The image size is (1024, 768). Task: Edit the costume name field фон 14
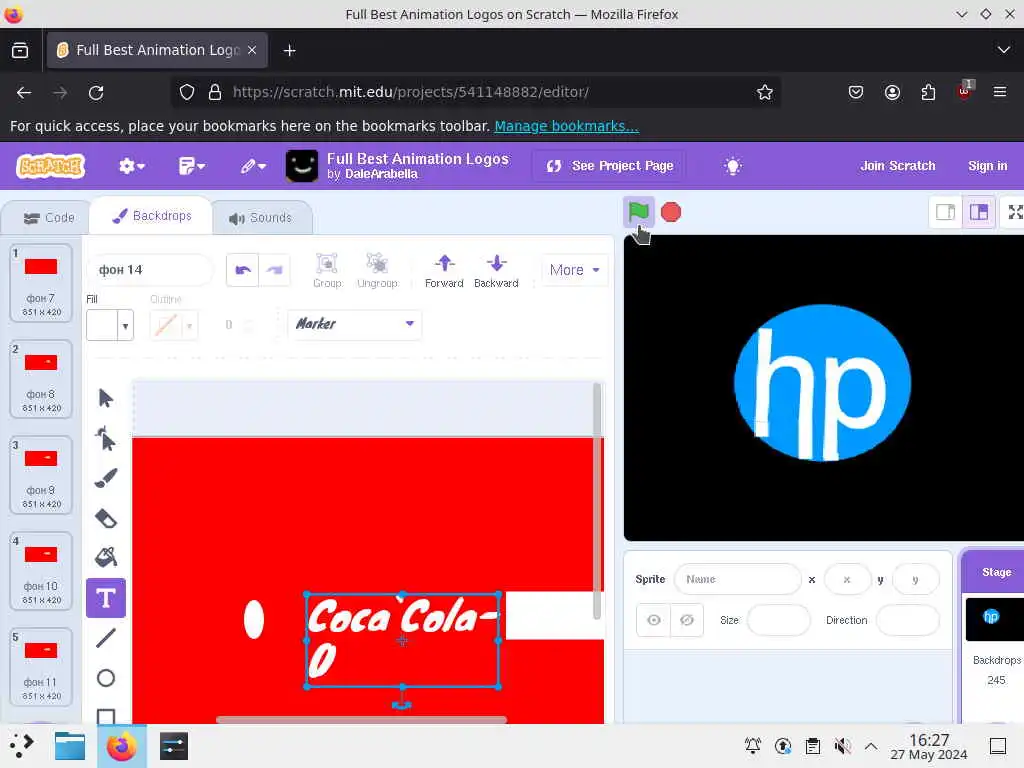click(150, 270)
